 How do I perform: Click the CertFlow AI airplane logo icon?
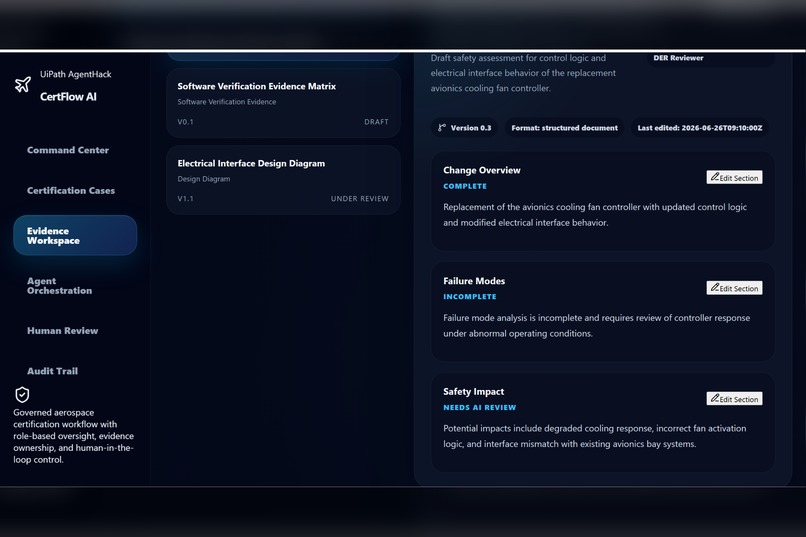[23, 85]
